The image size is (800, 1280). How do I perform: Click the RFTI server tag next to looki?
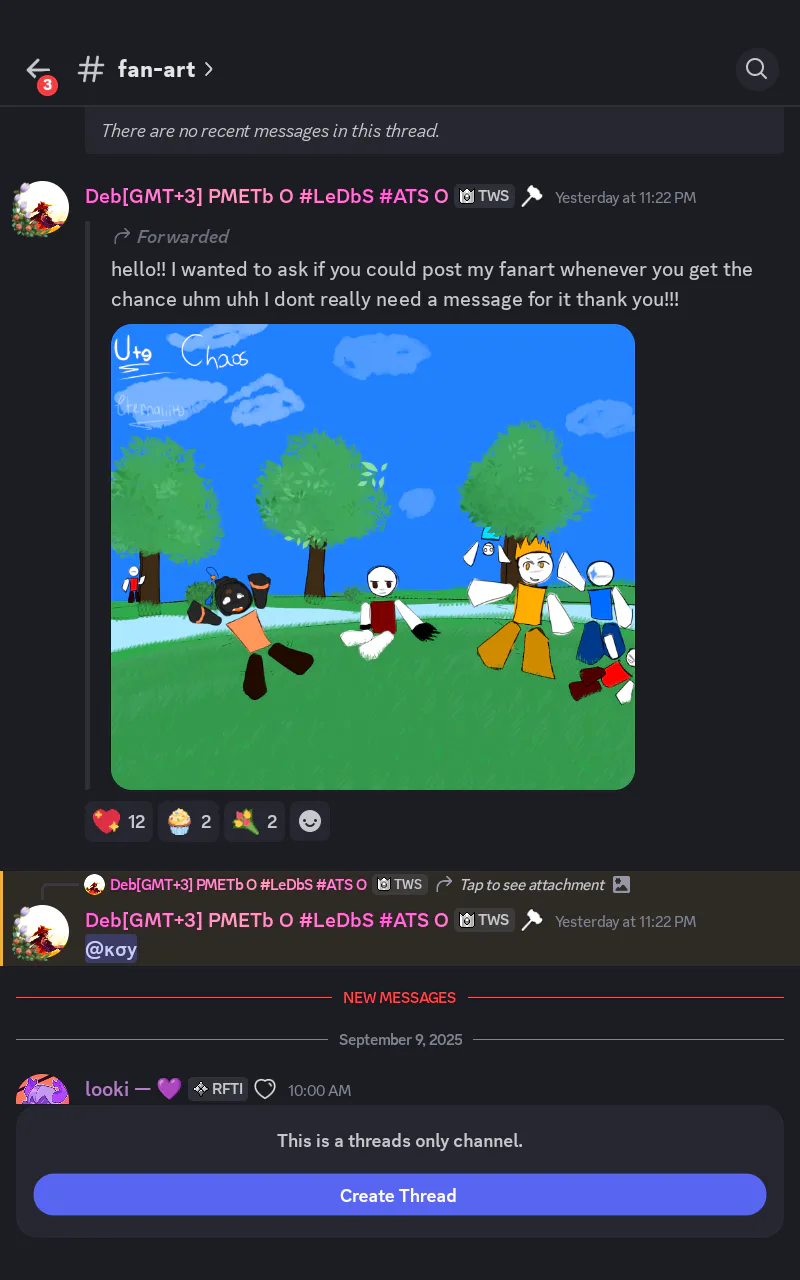click(218, 1089)
